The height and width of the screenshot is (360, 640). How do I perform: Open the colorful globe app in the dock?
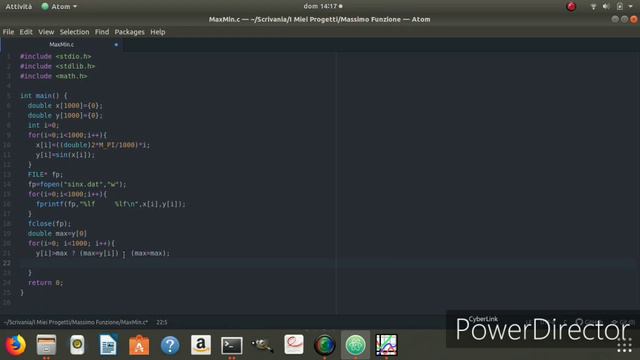324,345
